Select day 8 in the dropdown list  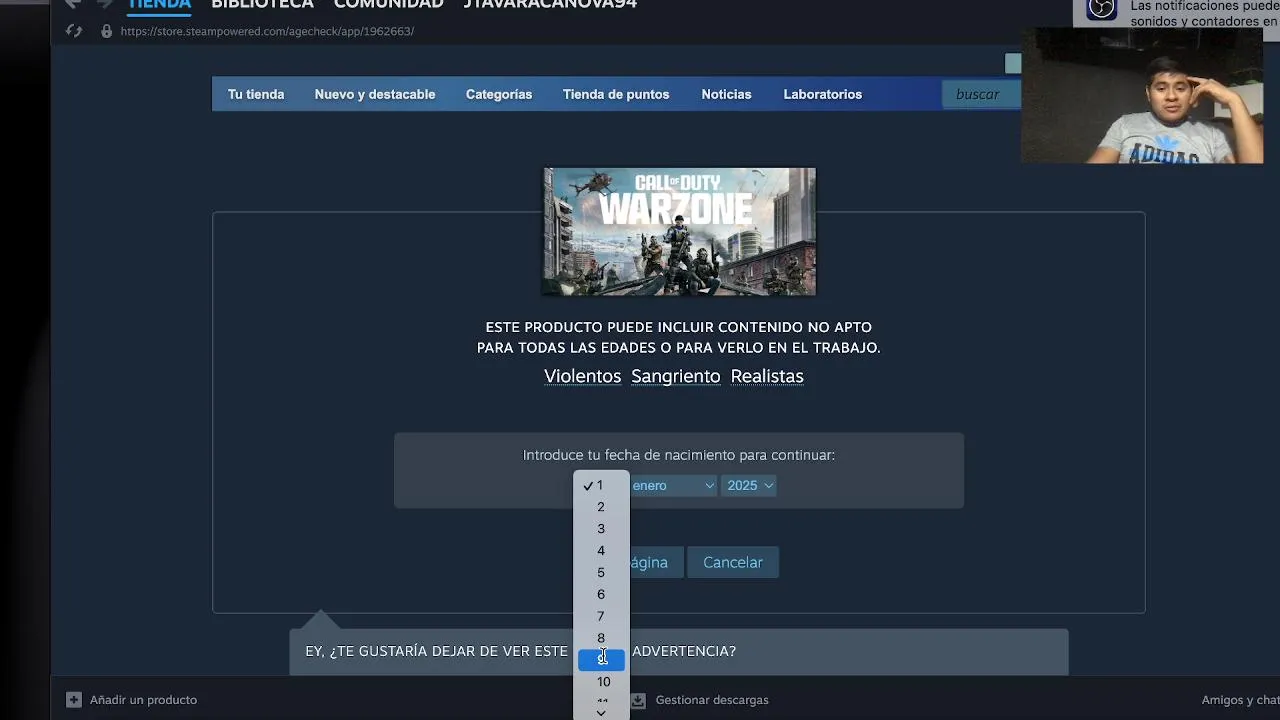pos(601,638)
